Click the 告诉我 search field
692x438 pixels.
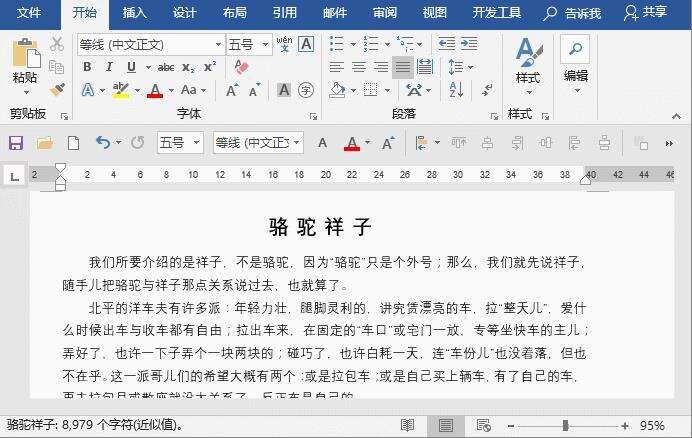(x=572, y=13)
